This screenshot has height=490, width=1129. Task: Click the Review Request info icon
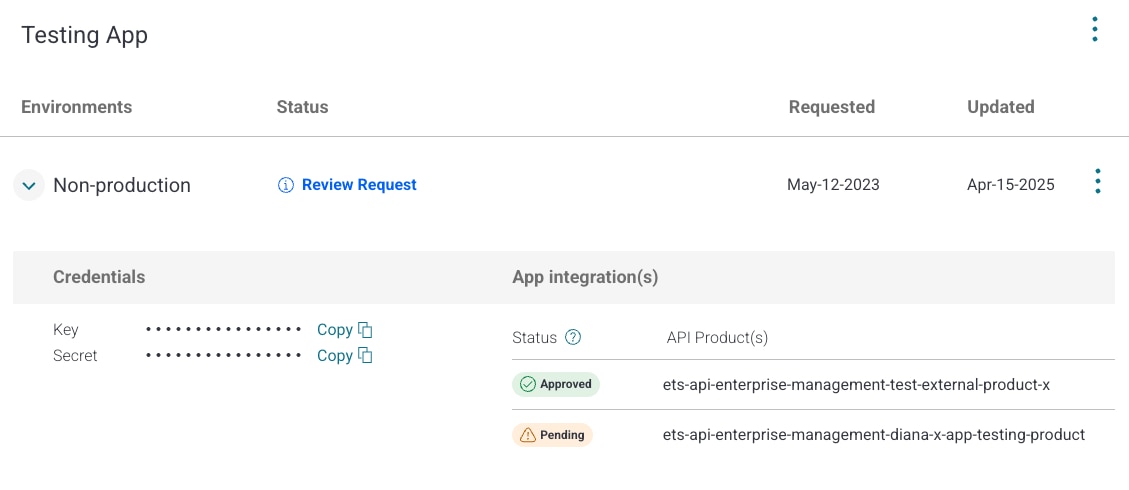tap(286, 185)
